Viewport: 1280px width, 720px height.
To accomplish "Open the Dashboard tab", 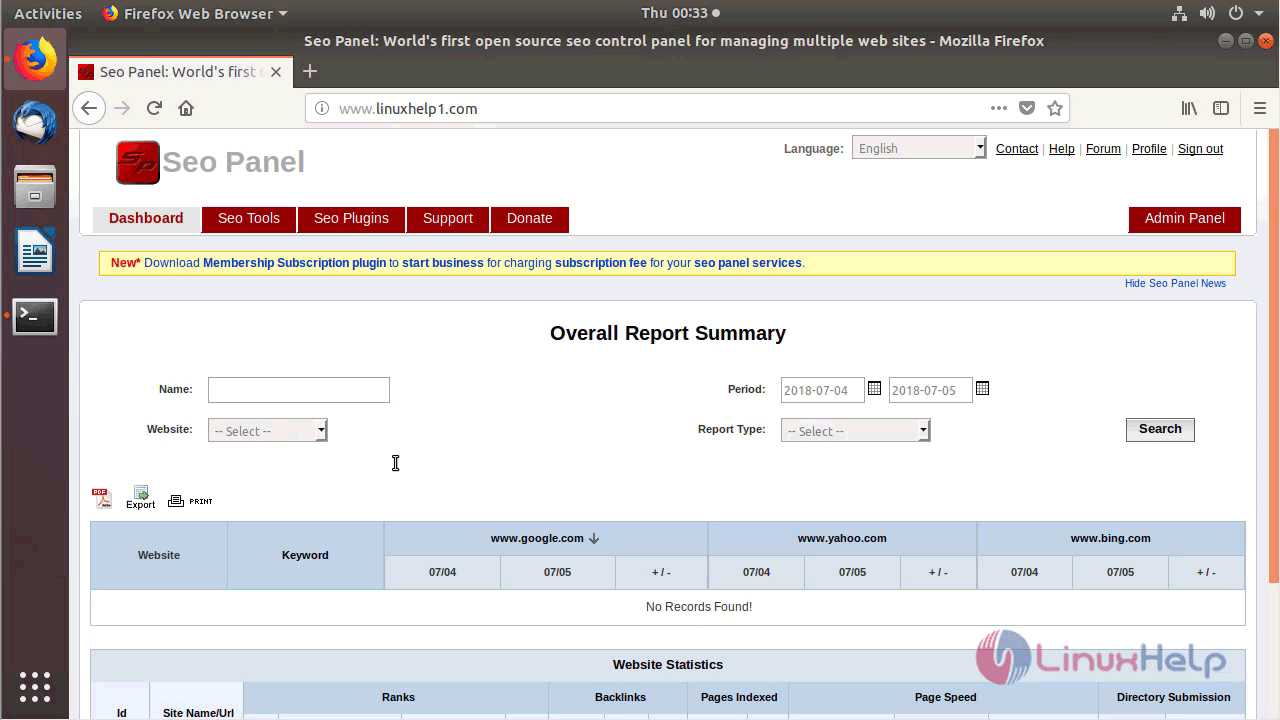I will click(x=146, y=218).
